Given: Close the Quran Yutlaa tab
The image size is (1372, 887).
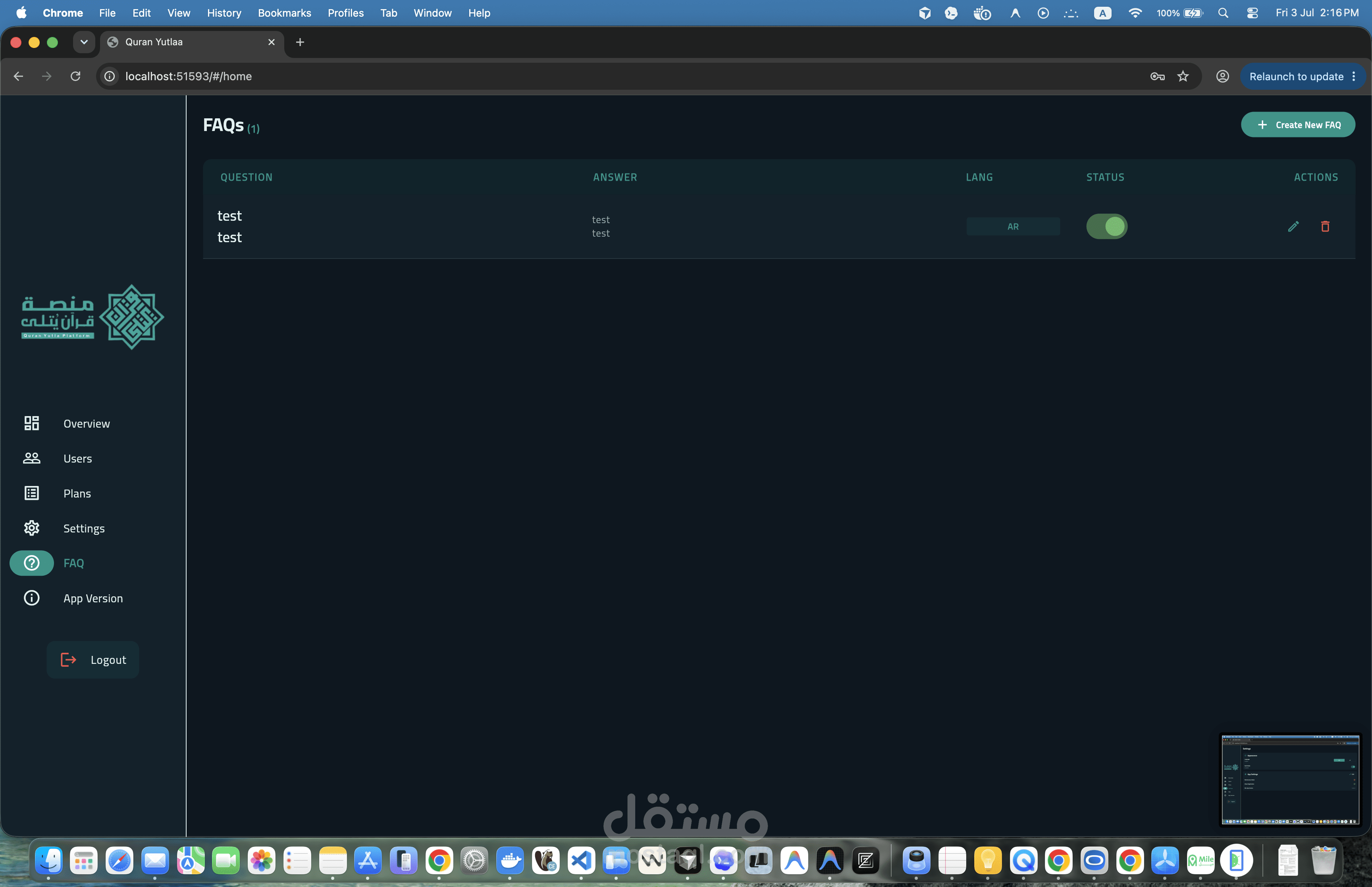Looking at the screenshot, I should [271, 42].
